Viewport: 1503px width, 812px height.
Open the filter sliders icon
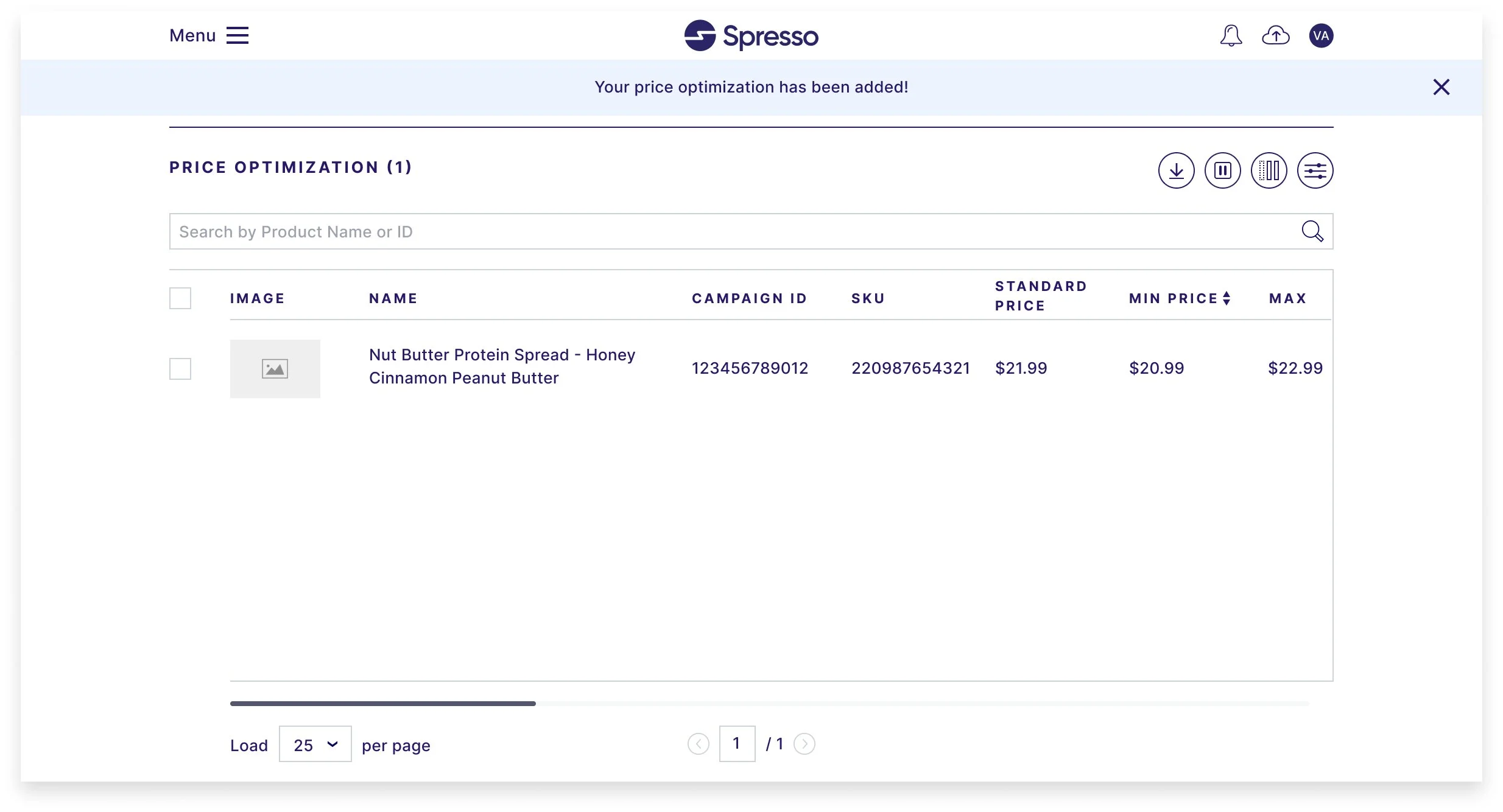tap(1315, 170)
